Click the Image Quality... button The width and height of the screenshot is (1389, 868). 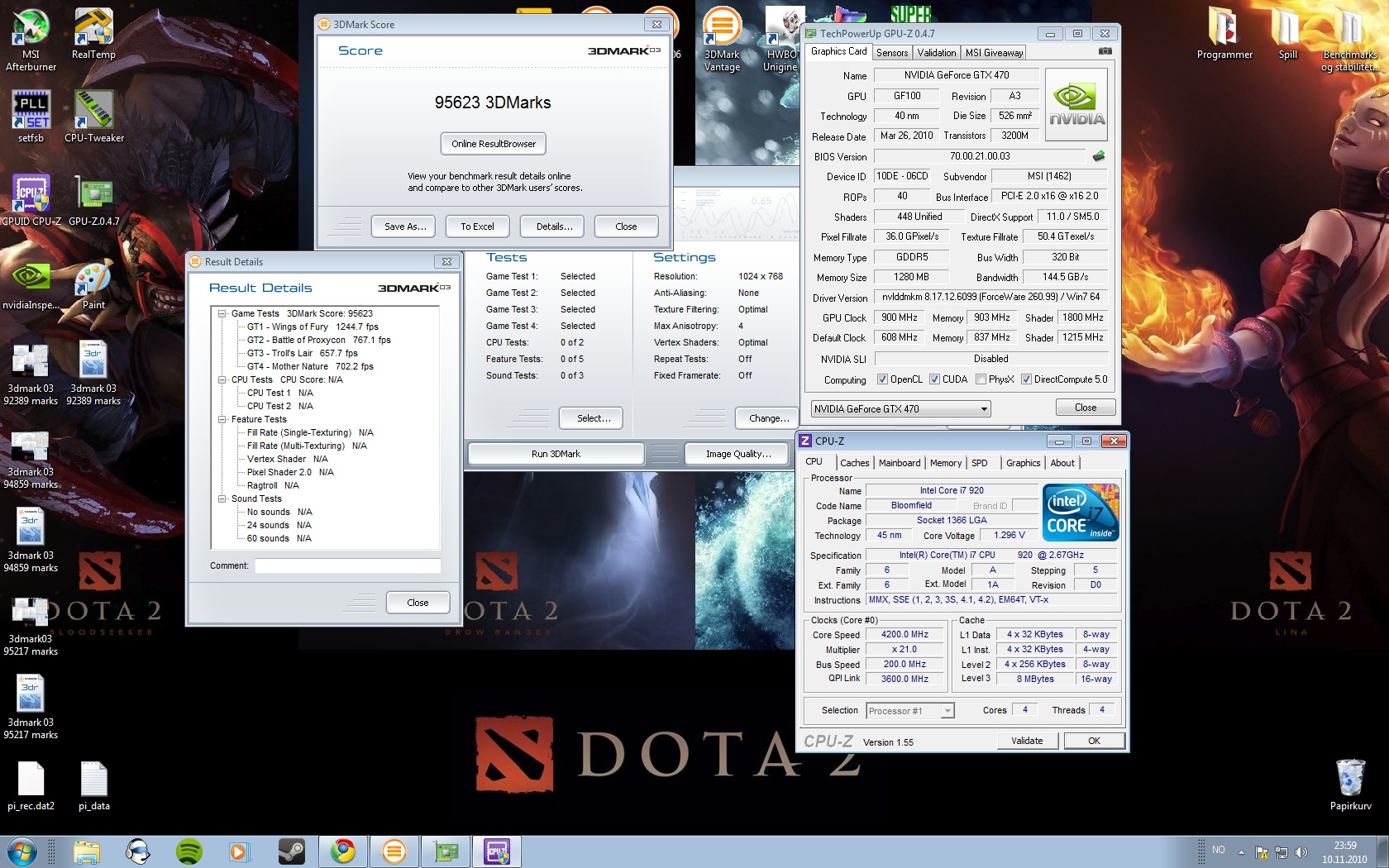(738, 454)
